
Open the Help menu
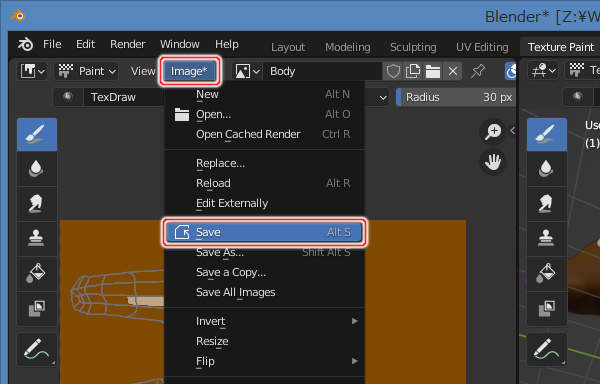click(x=227, y=44)
